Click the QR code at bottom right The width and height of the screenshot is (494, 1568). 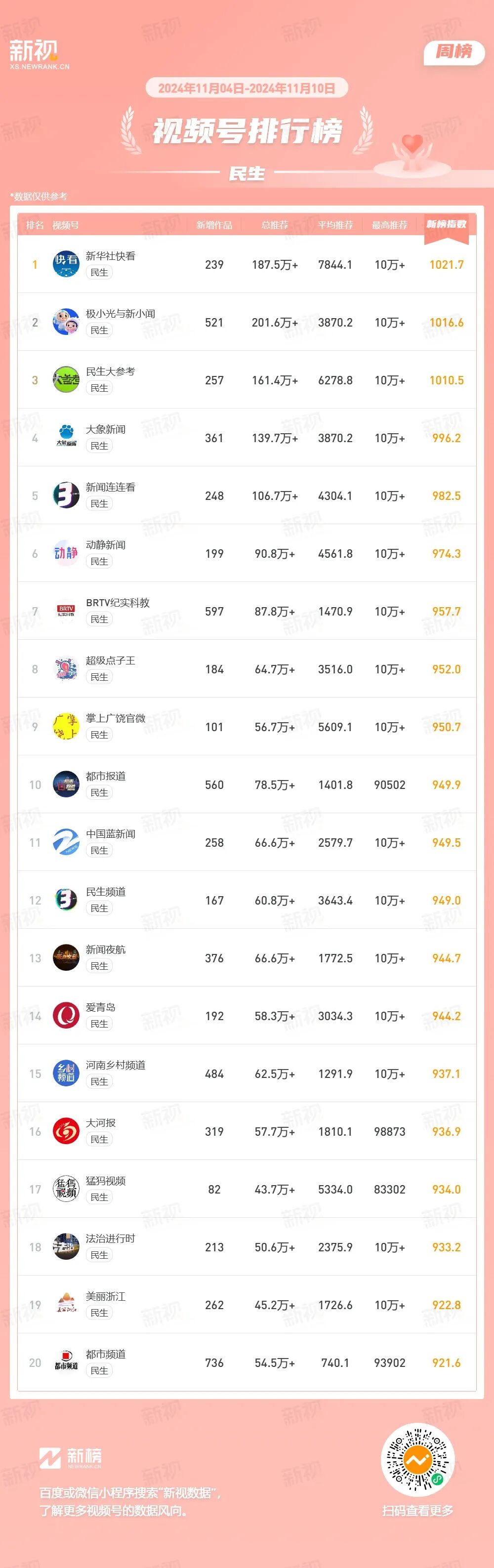(x=417, y=1460)
